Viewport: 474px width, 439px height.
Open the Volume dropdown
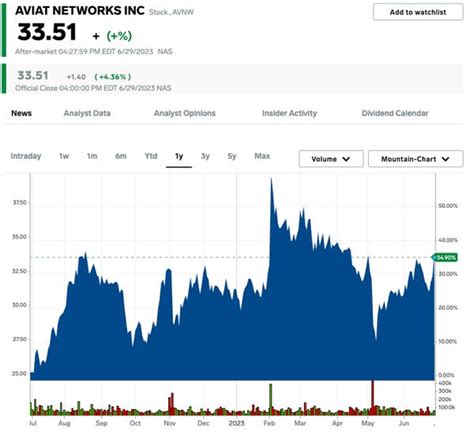(331, 159)
